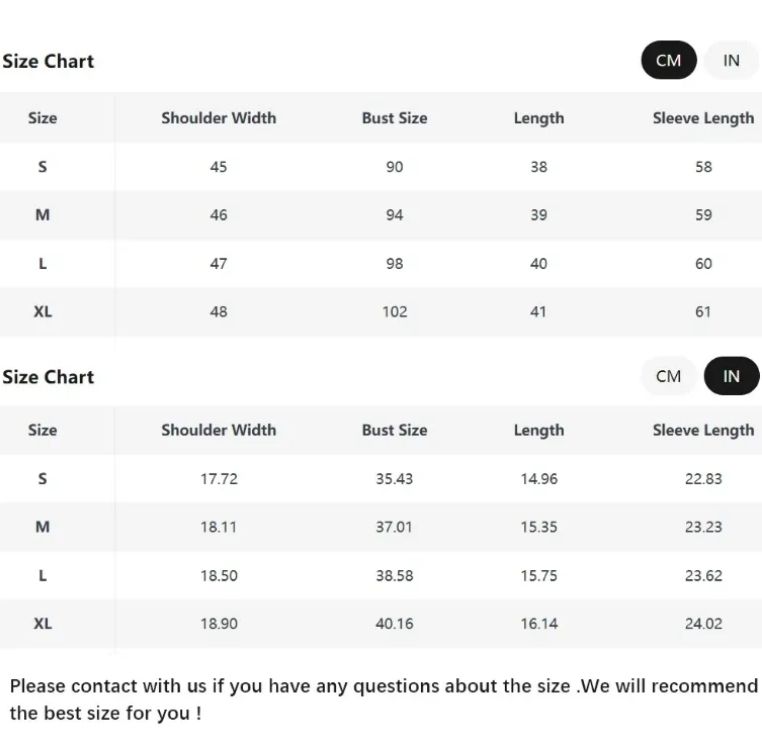Click the top Size Chart heading
Screen dimensions: 762x736
48,61
